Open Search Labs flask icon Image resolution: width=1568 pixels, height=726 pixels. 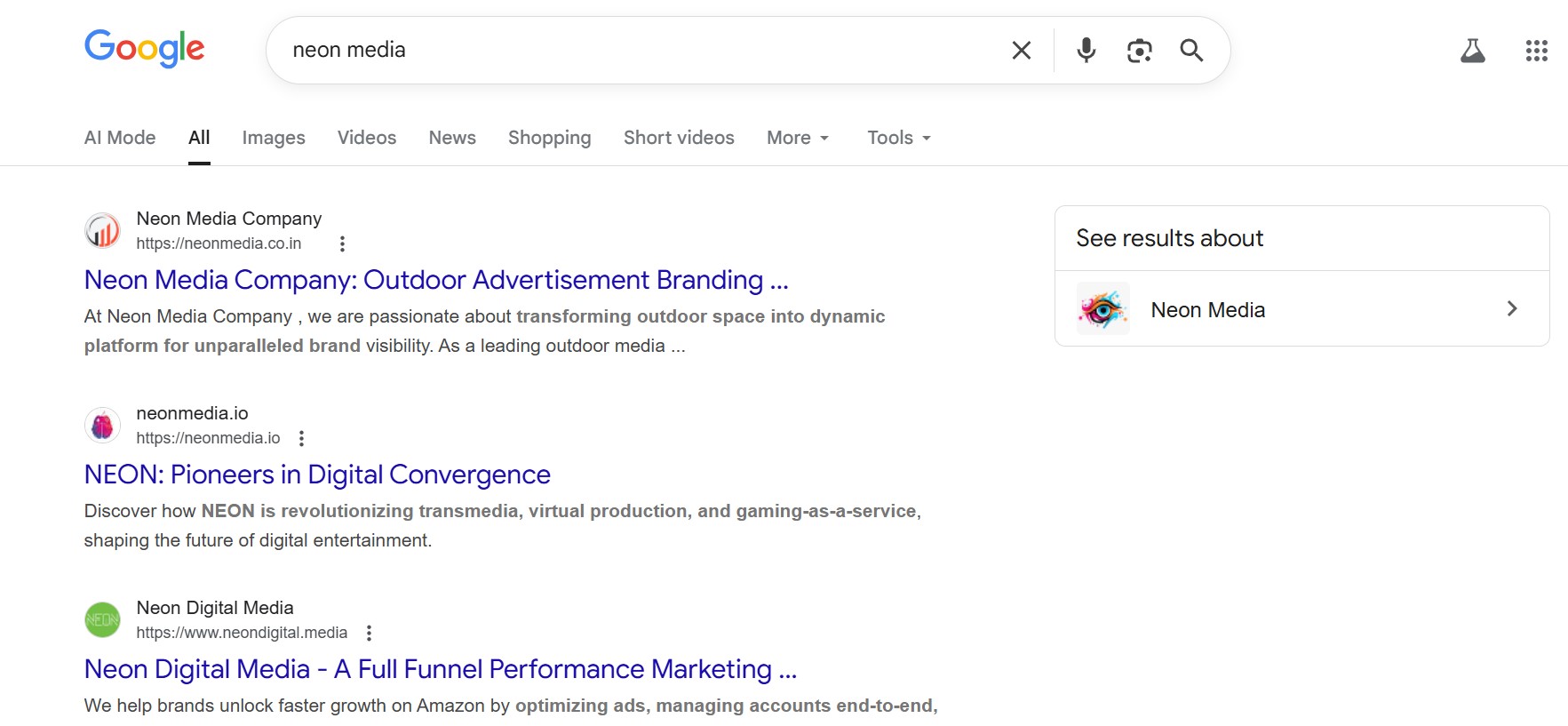coord(1472,51)
